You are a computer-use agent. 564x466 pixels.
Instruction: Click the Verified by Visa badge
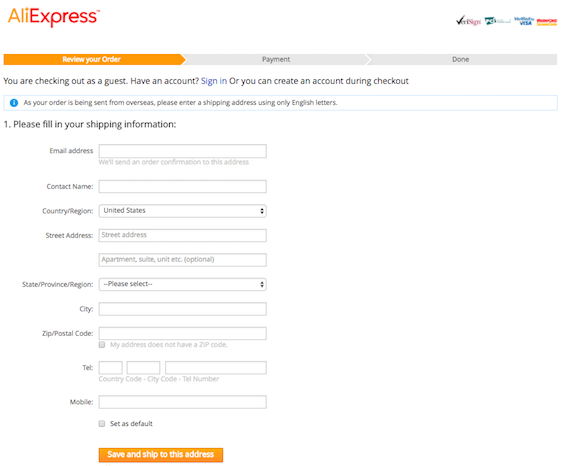tap(524, 21)
